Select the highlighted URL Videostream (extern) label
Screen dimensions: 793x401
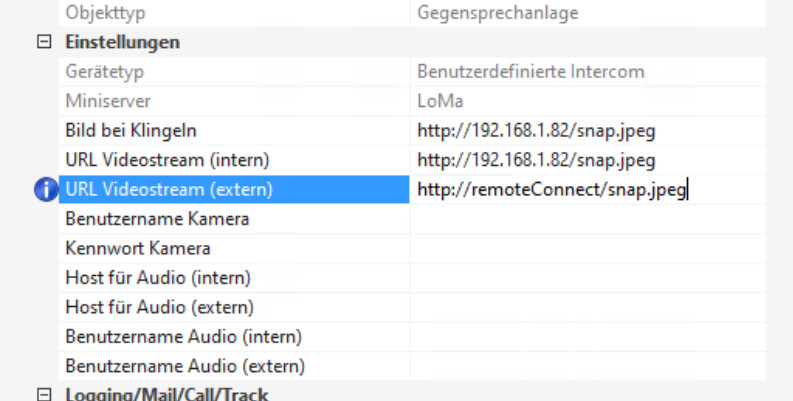tap(168, 190)
